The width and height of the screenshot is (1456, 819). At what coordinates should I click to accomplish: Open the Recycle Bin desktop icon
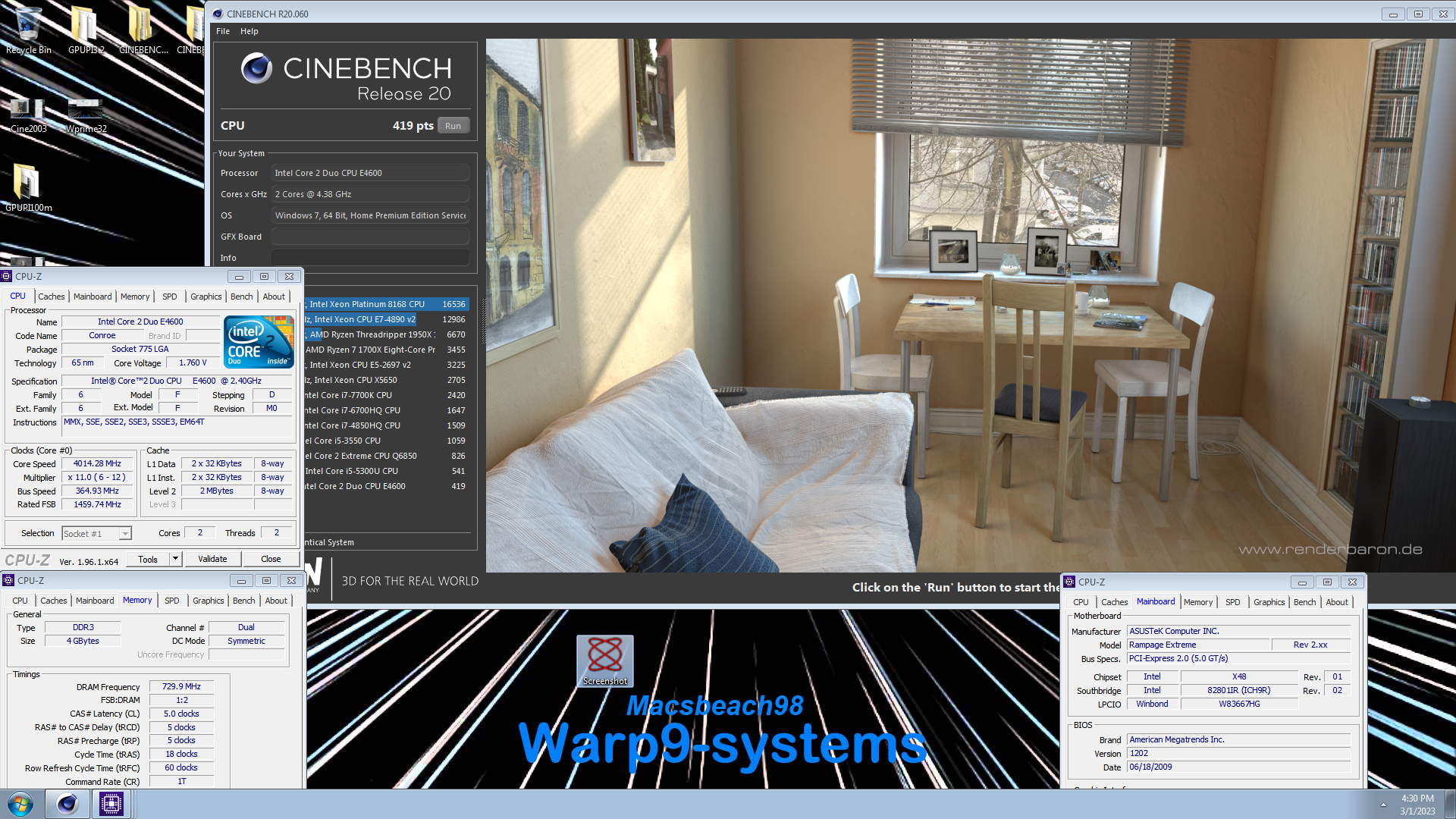(x=28, y=30)
